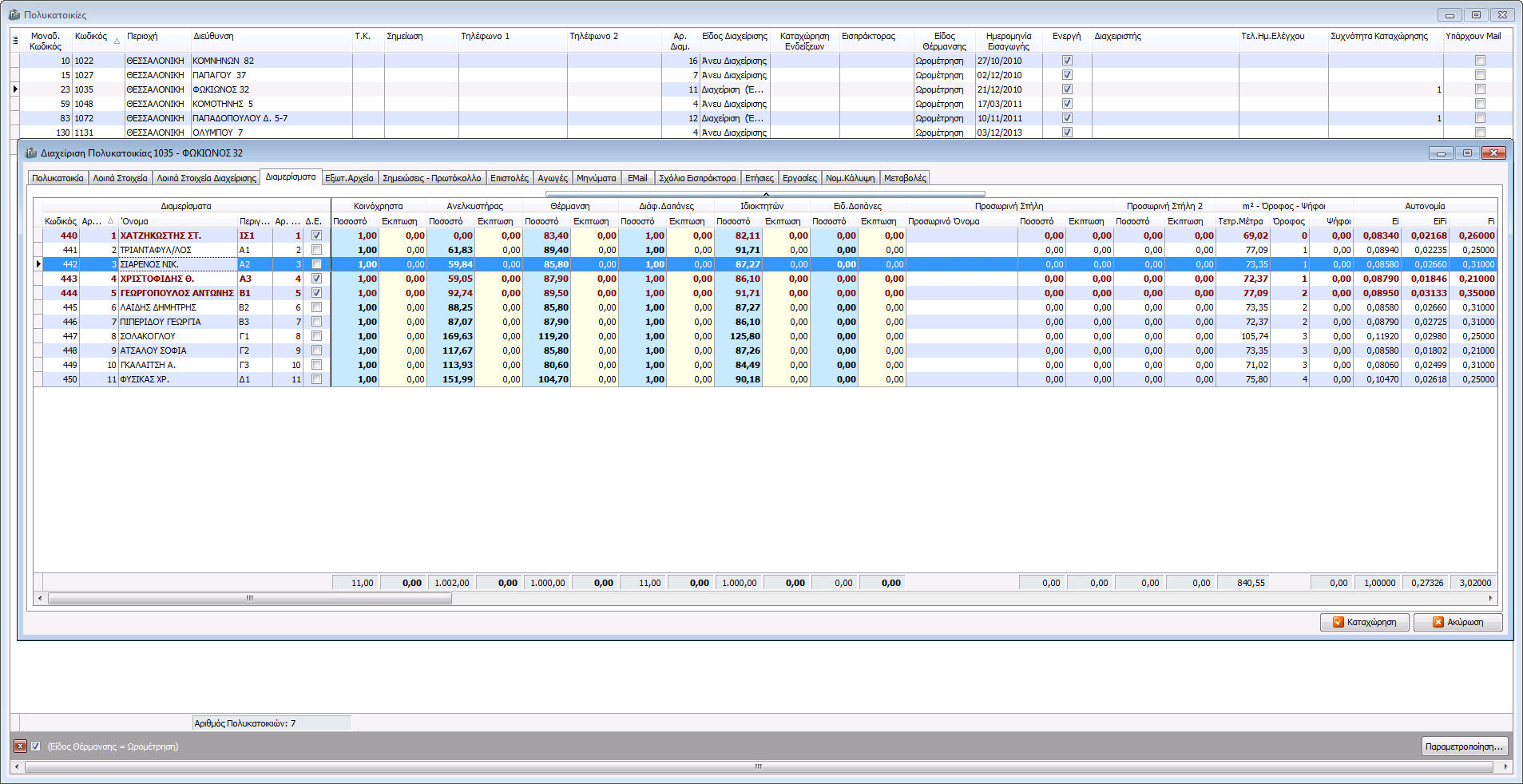This screenshot has width=1523, height=784.
Task: Open Παραμετροποίηση... filter settings
Action: (1465, 746)
